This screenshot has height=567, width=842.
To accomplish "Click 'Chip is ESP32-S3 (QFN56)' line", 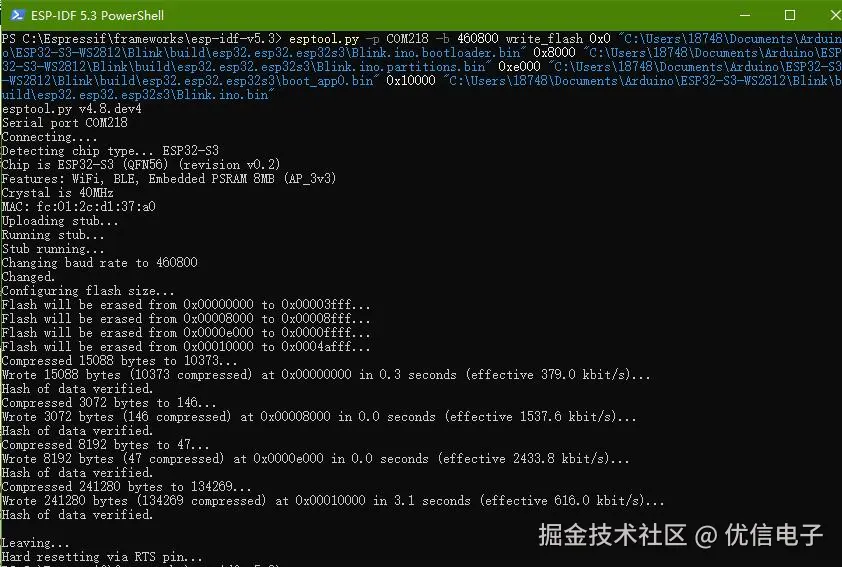I will pyautogui.click(x=141, y=165).
